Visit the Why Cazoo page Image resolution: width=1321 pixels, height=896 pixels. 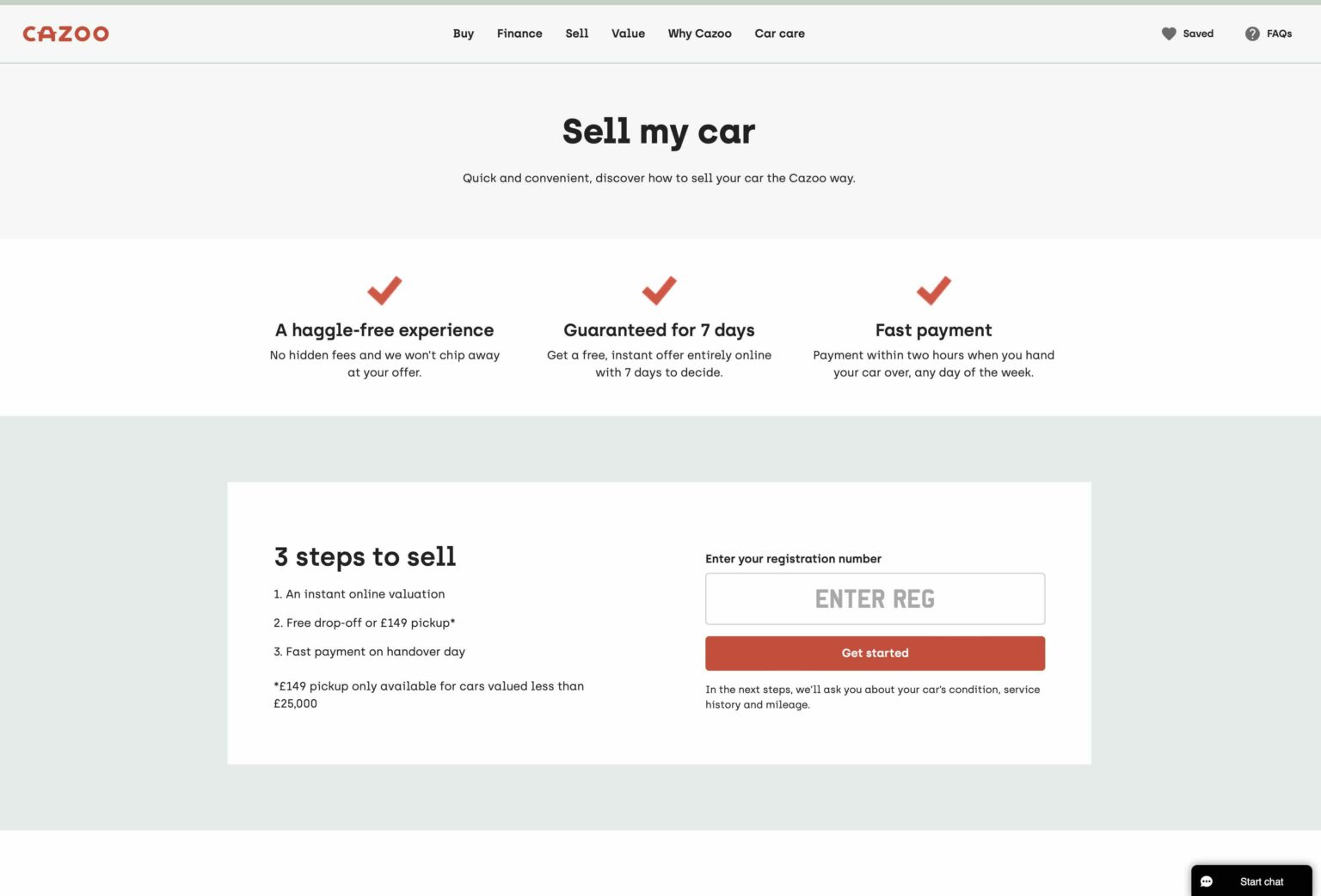[x=699, y=34]
